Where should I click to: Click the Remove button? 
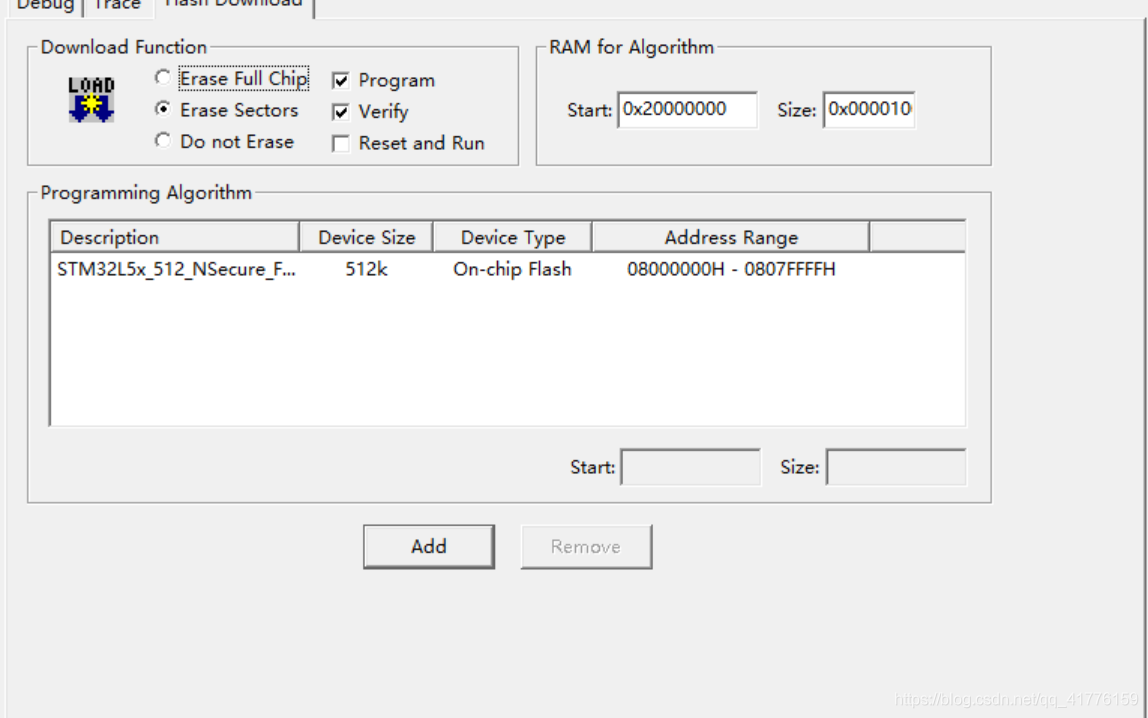[x=586, y=547]
